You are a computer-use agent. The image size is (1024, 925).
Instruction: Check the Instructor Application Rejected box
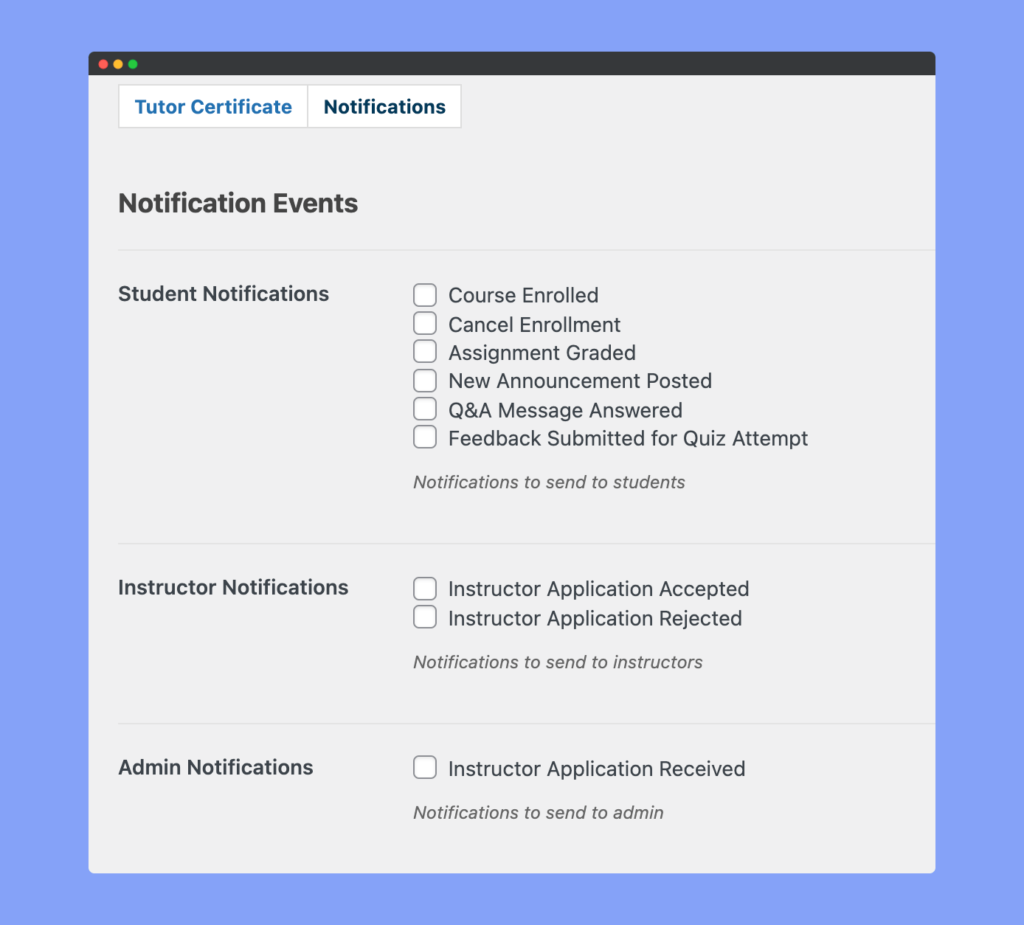point(425,617)
